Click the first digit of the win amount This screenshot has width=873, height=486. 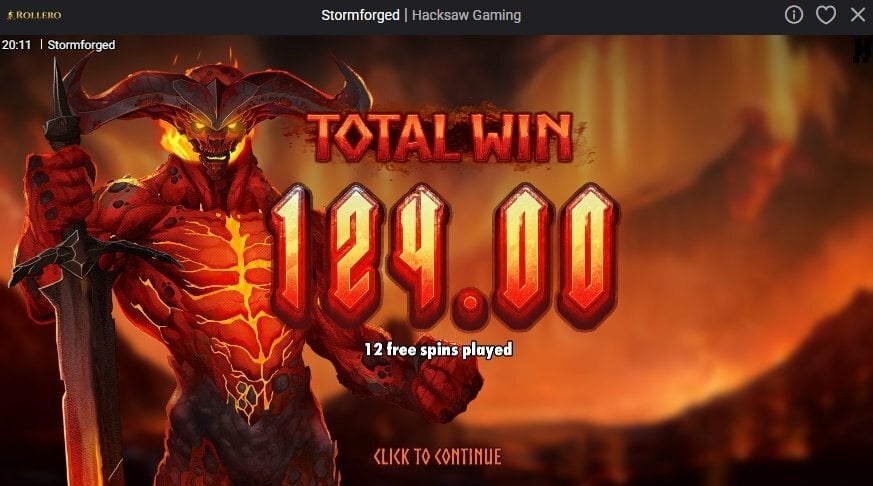click(291, 255)
